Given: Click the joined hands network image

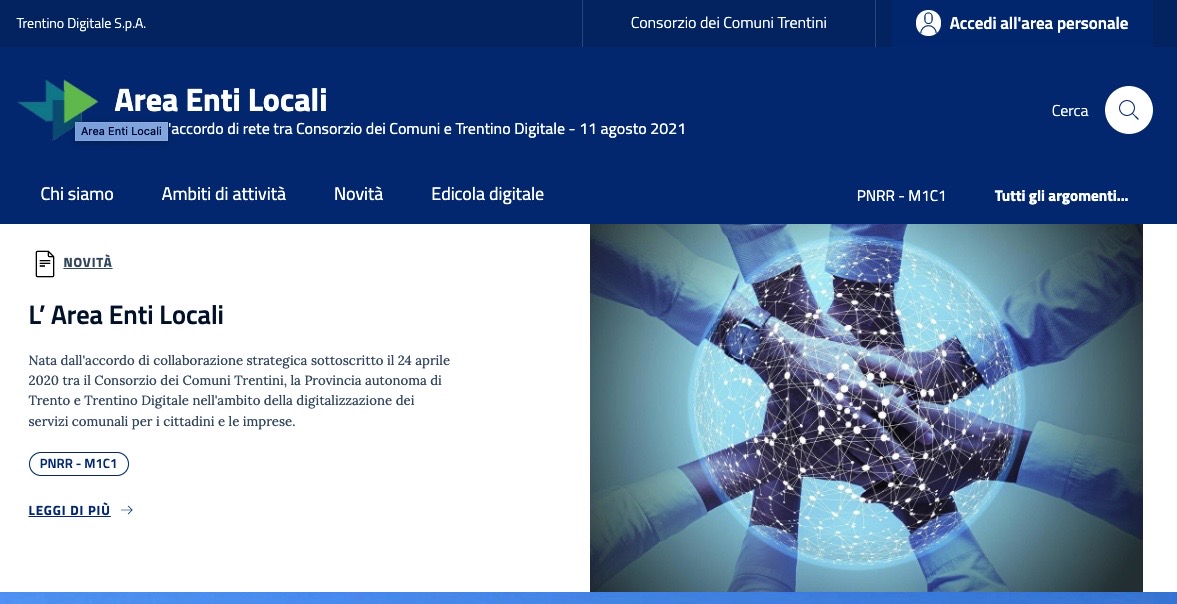Looking at the screenshot, I should click(866, 407).
